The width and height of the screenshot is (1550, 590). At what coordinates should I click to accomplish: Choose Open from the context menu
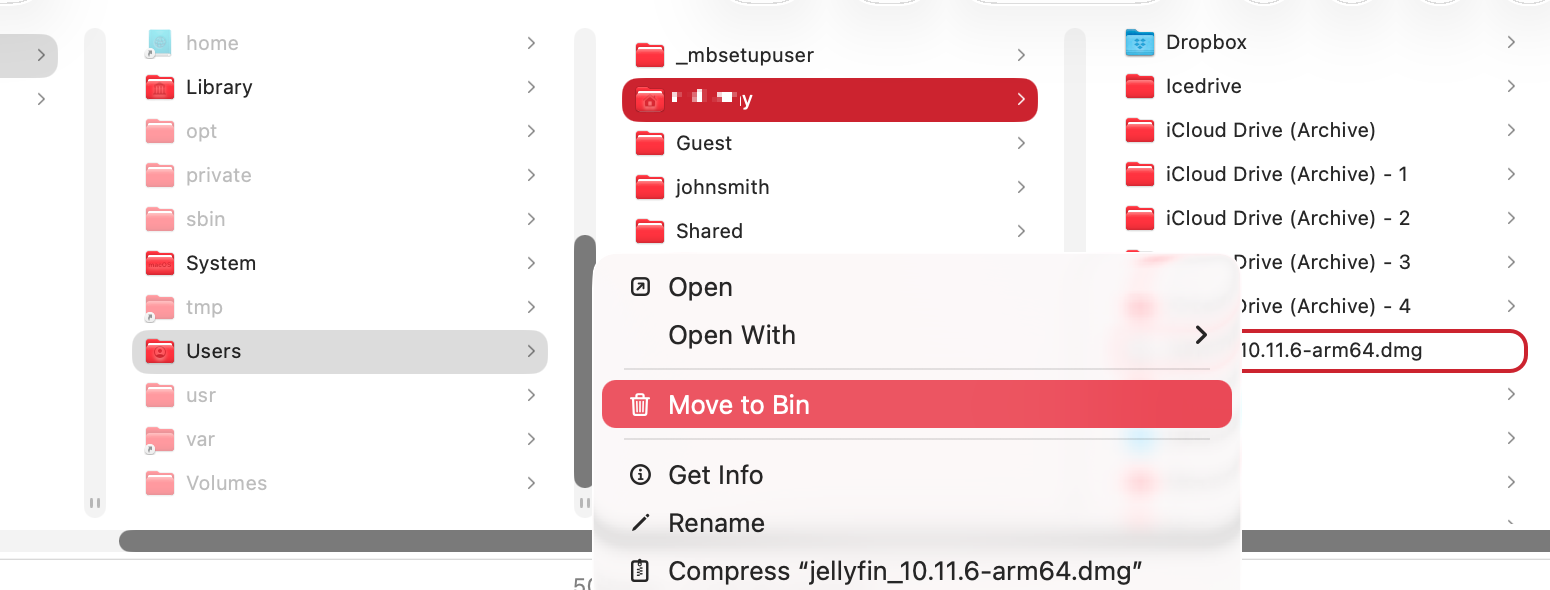[x=700, y=287]
